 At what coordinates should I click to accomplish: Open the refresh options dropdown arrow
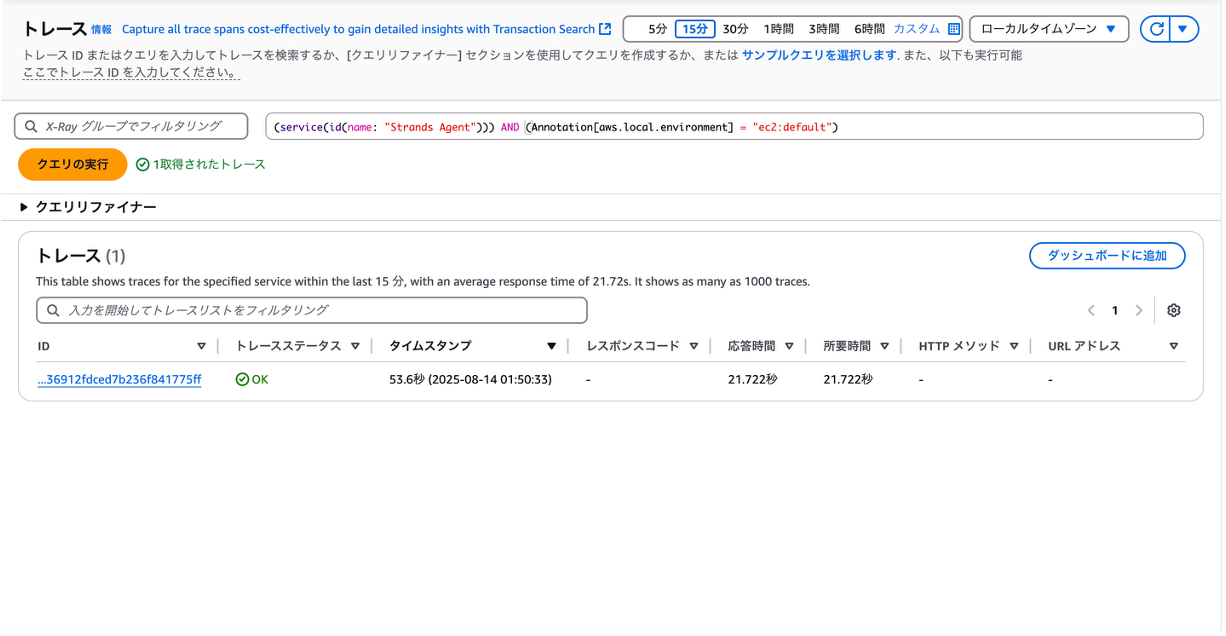[1183, 29]
